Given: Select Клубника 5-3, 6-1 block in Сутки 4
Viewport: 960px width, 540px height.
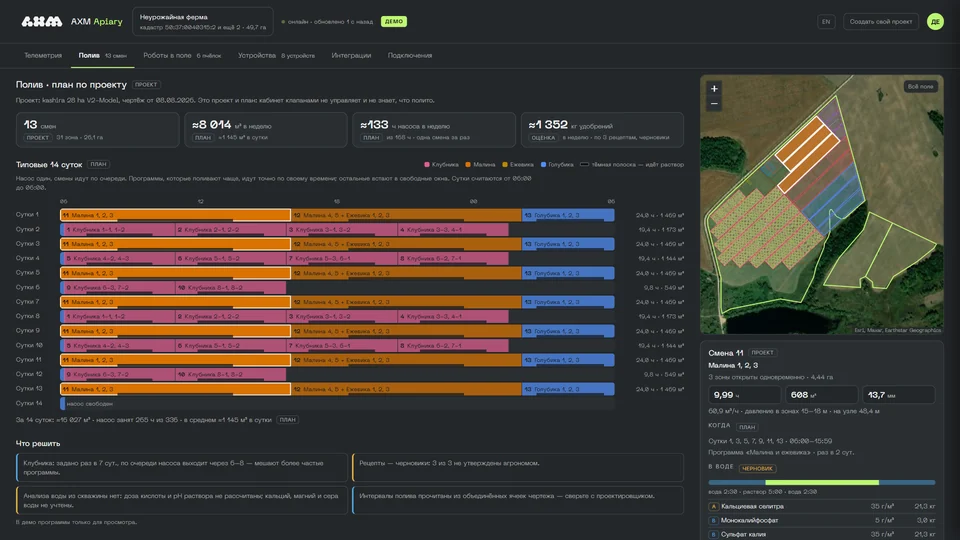Looking at the screenshot, I should point(342,258).
